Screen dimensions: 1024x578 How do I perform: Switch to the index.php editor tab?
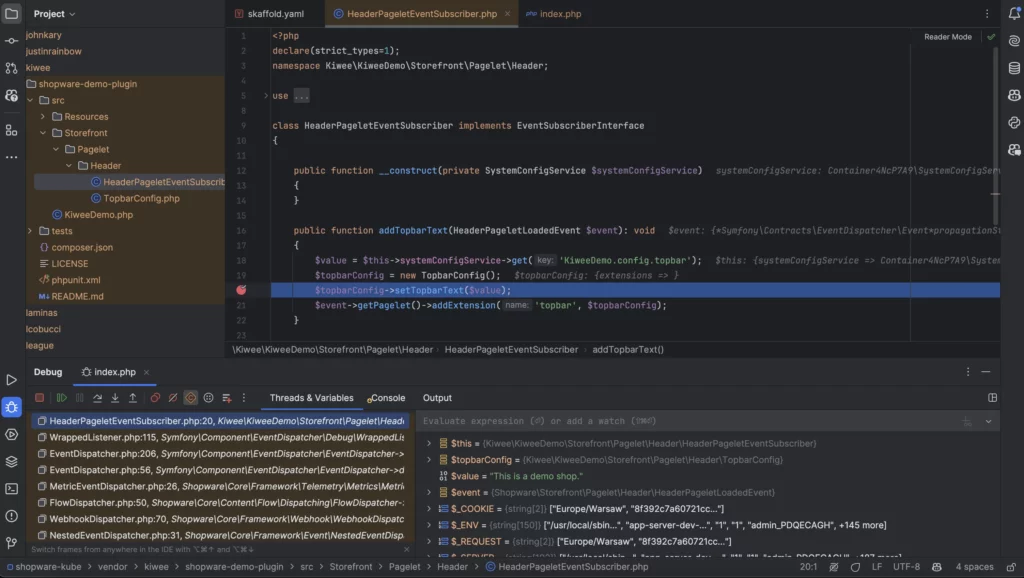pyautogui.click(x=554, y=14)
